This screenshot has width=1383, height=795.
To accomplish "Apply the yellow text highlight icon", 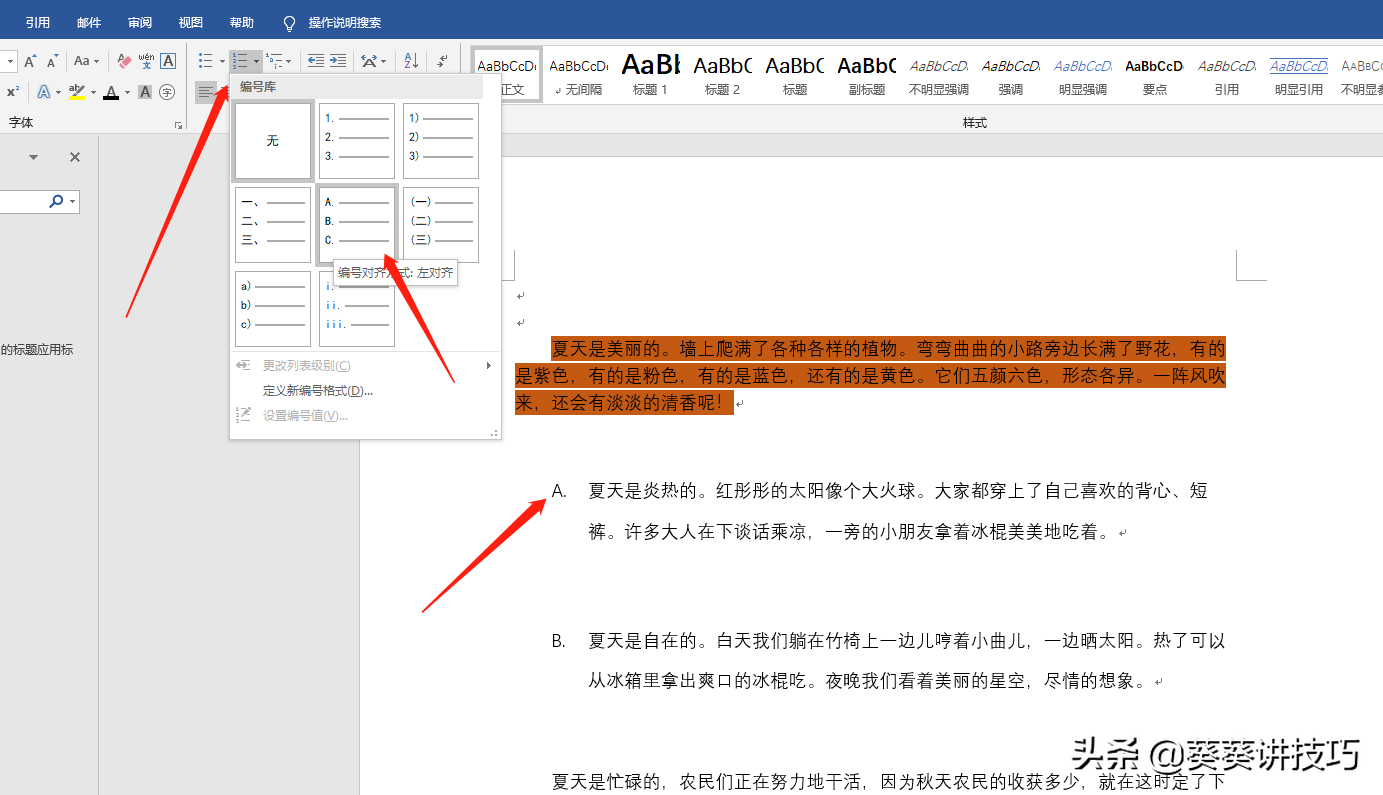I will tap(77, 91).
